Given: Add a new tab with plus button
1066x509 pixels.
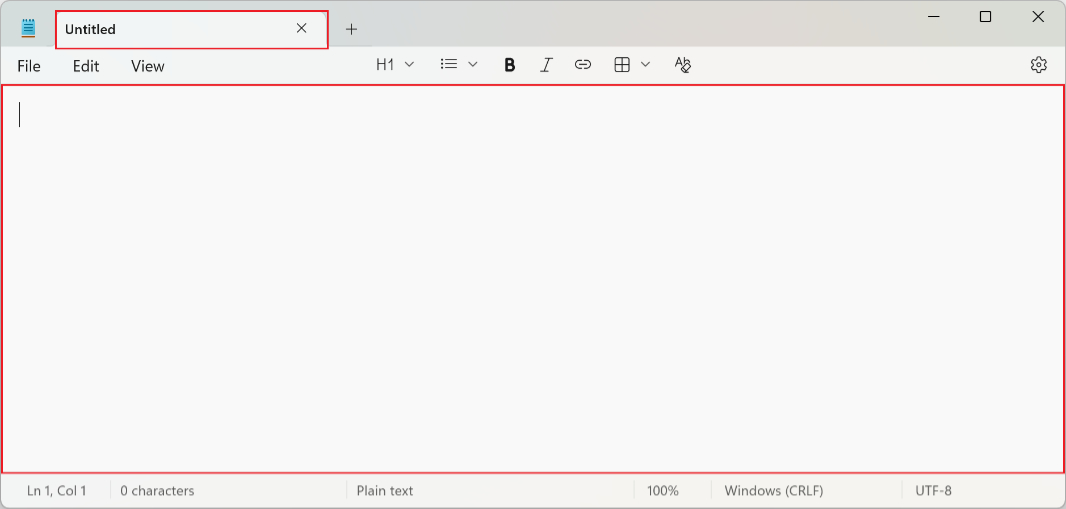Looking at the screenshot, I should click(351, 29).
